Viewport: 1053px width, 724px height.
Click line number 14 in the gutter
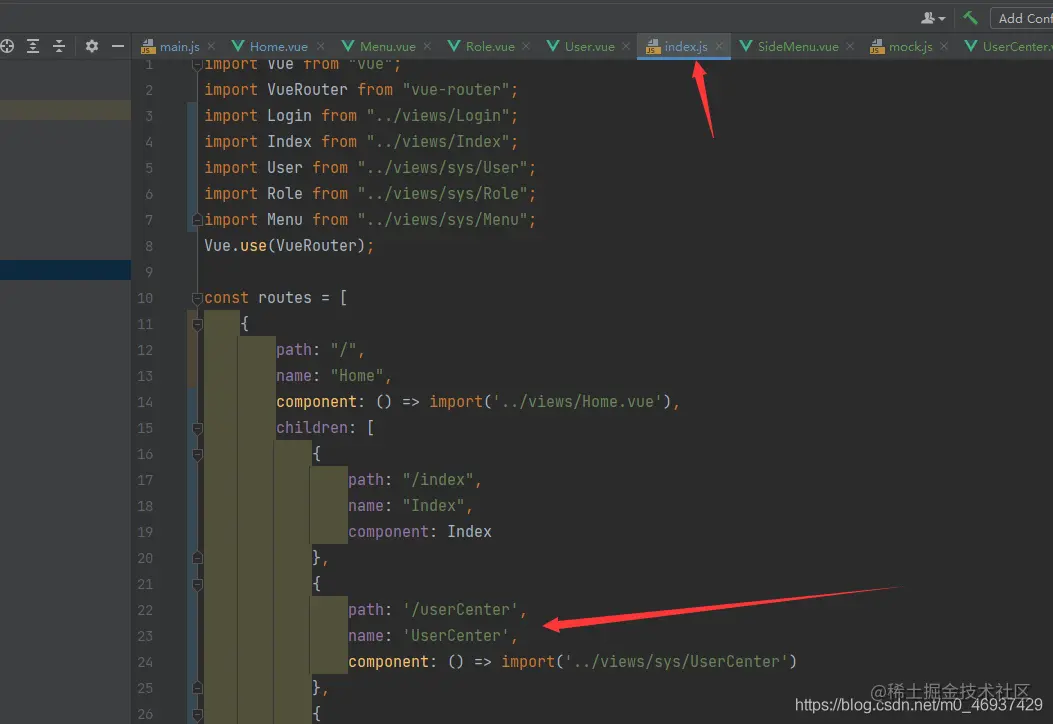(145, 402)
